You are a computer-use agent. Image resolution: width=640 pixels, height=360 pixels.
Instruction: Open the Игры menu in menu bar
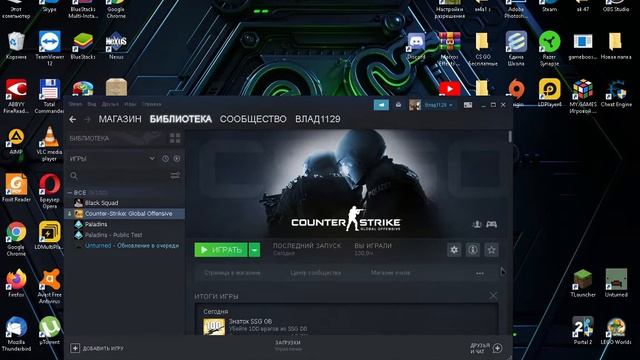130,104
